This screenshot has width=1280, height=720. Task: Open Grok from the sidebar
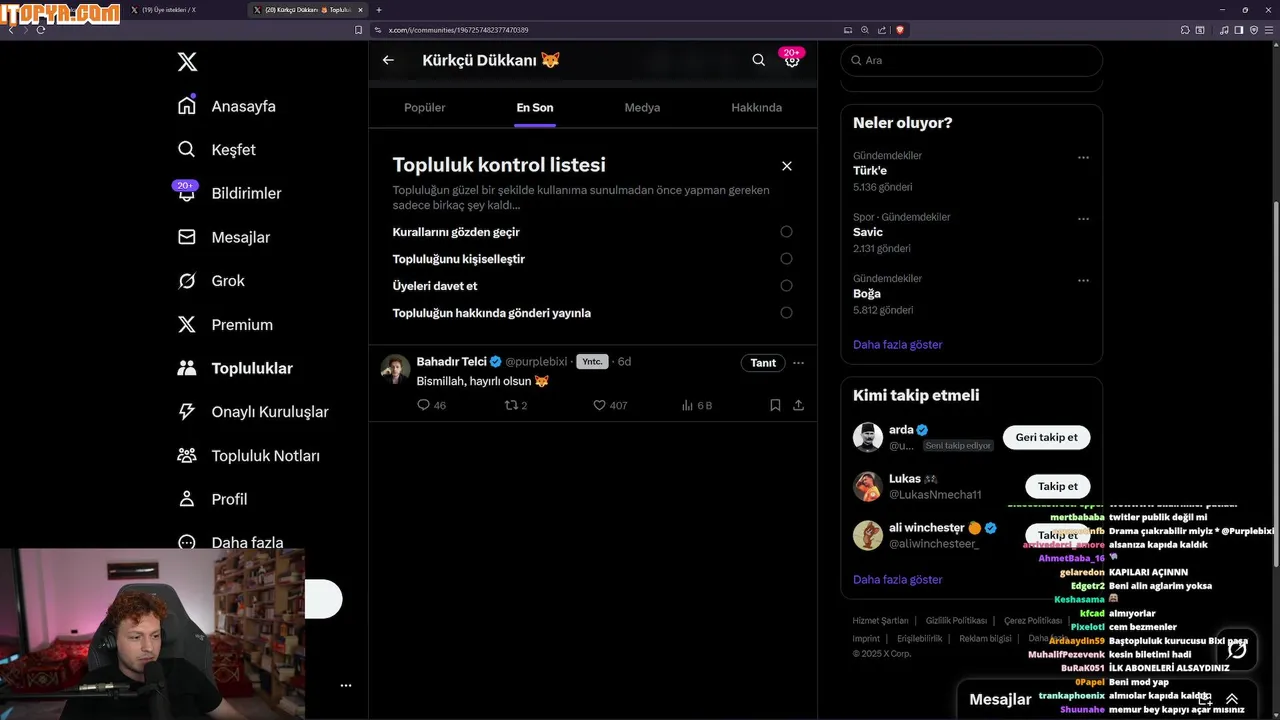(211, 281)
